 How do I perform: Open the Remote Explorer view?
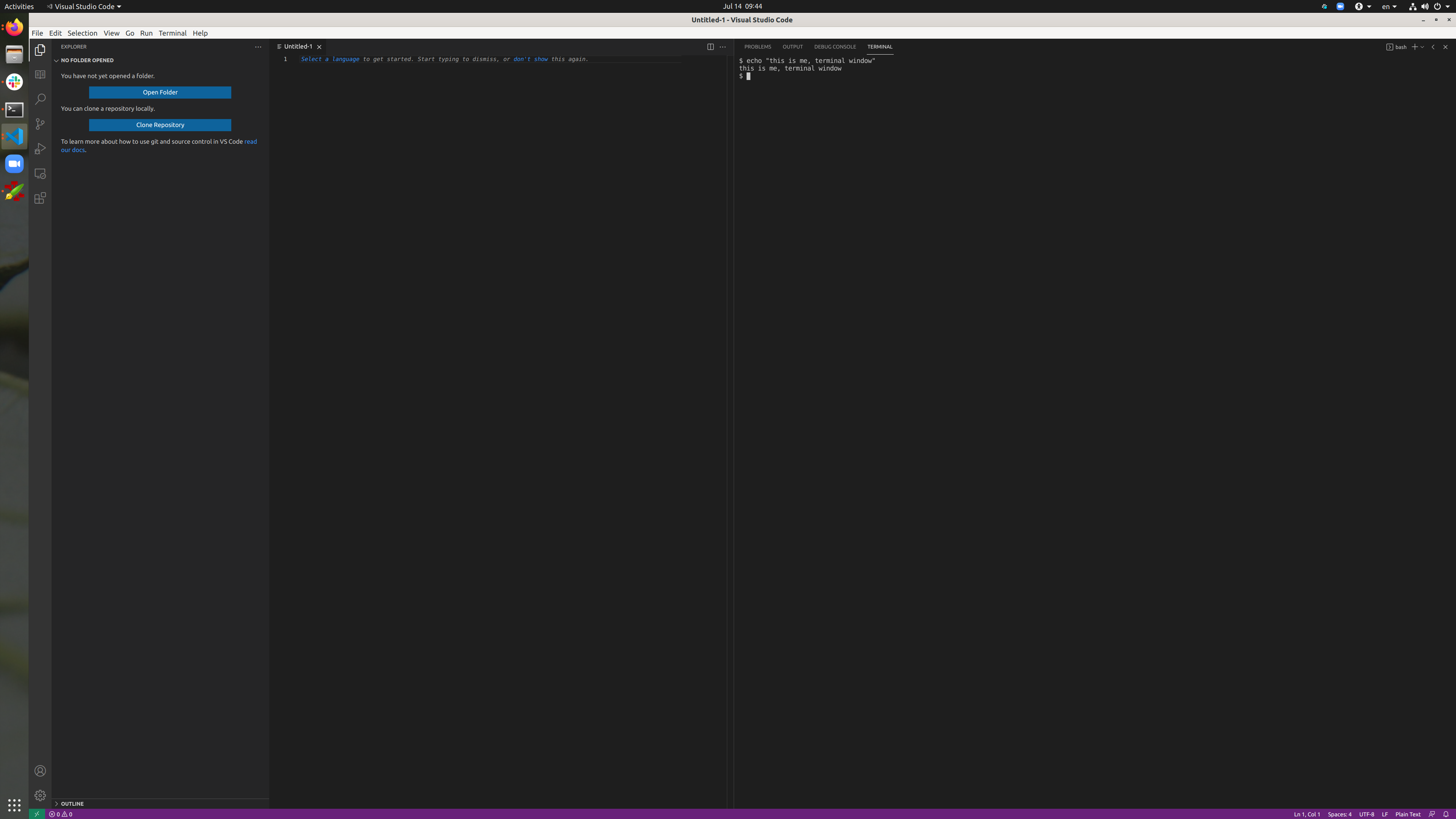point(40,174)
